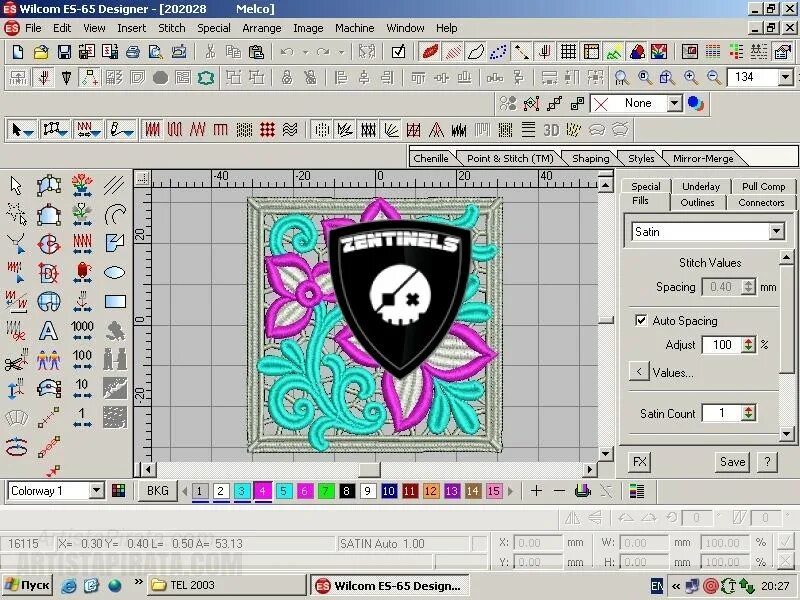
Task: Cut selection with scissors icon
Action: pos(210,52)
